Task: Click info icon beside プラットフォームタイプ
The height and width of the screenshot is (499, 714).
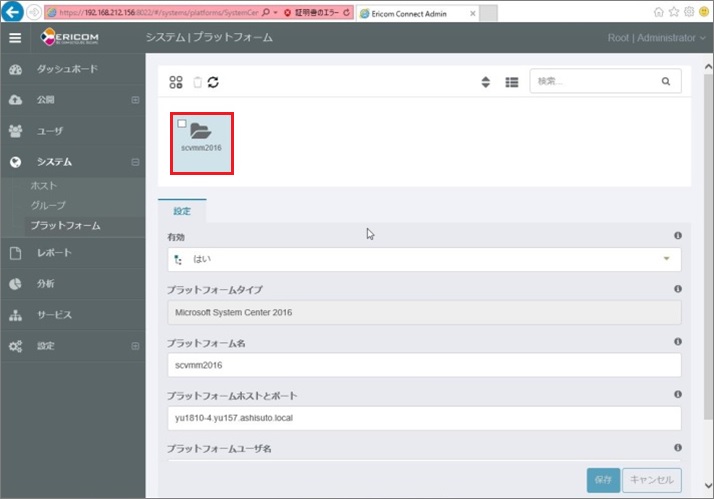Action: pyautogui.click(x=677, y=289)
